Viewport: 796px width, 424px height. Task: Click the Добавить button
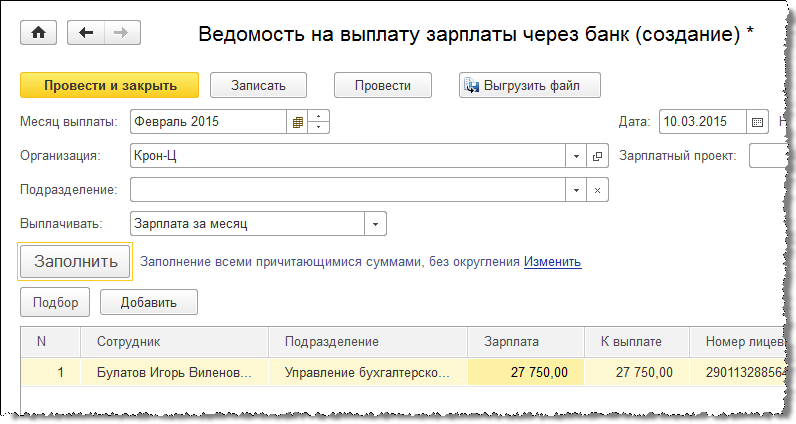pos(149,302)
